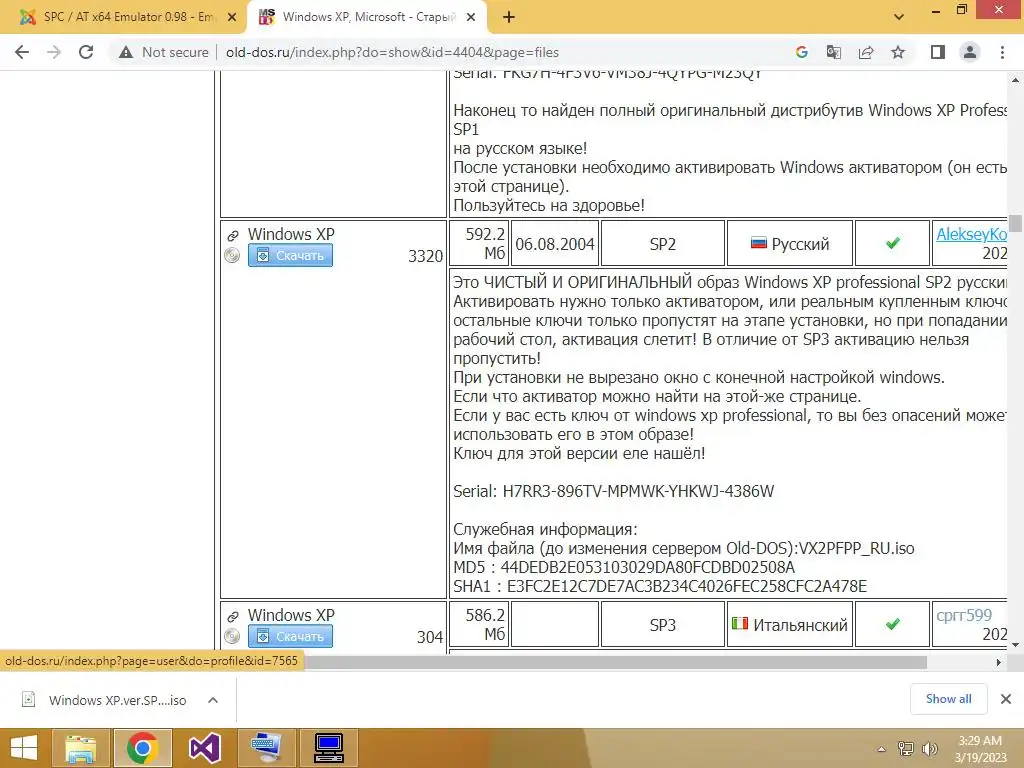This screenshot has height=768, width=1024.
Task: Click the address bar URL field
Action: [392, 52]
